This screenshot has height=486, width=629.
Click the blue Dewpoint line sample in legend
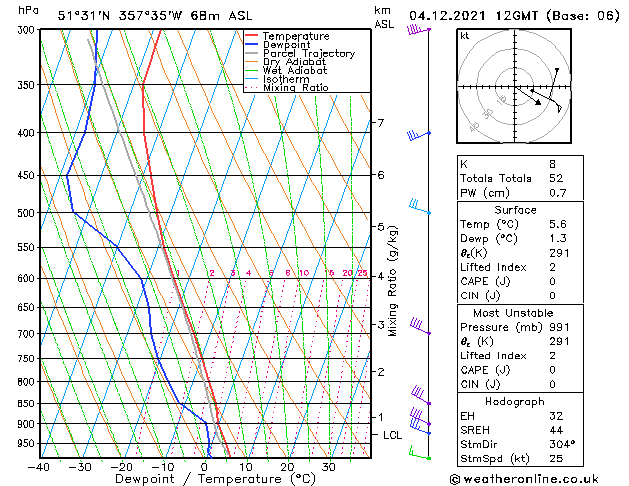252,44
